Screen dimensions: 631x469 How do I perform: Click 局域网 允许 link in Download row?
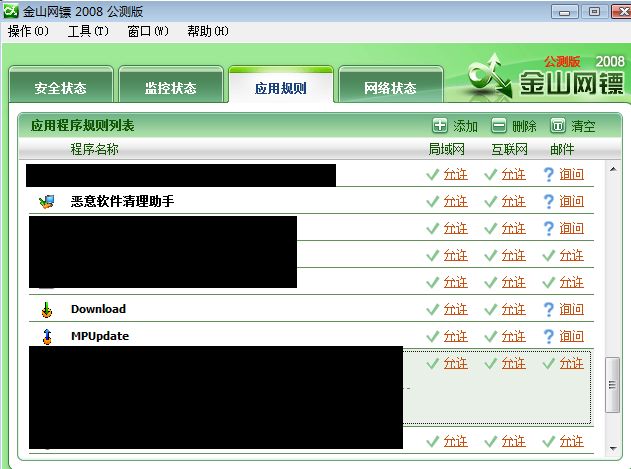pos(456,309)
